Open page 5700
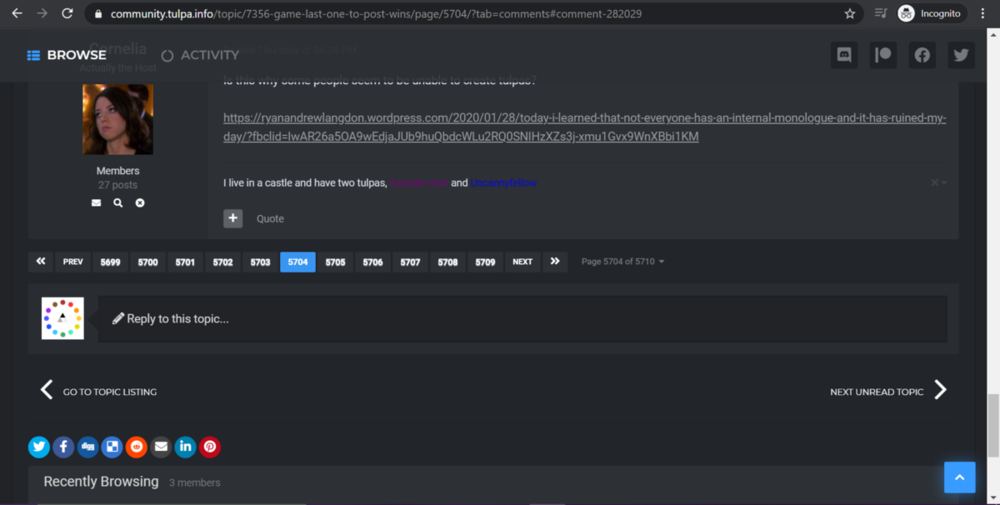The image size is (1000, 505). click(x=148, y=262)
